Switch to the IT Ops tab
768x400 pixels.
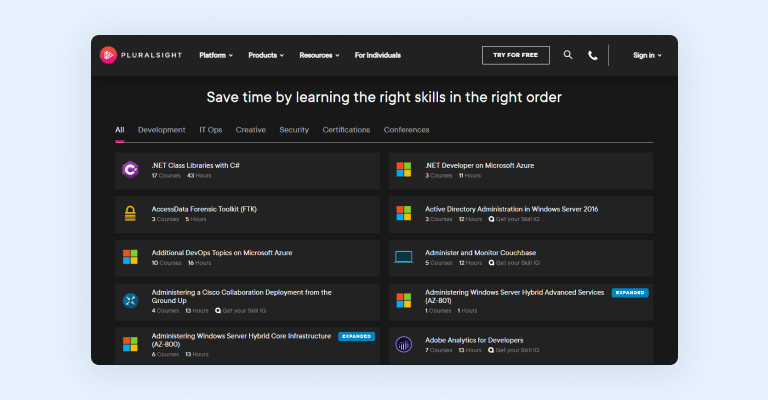[x=211, y=130]
